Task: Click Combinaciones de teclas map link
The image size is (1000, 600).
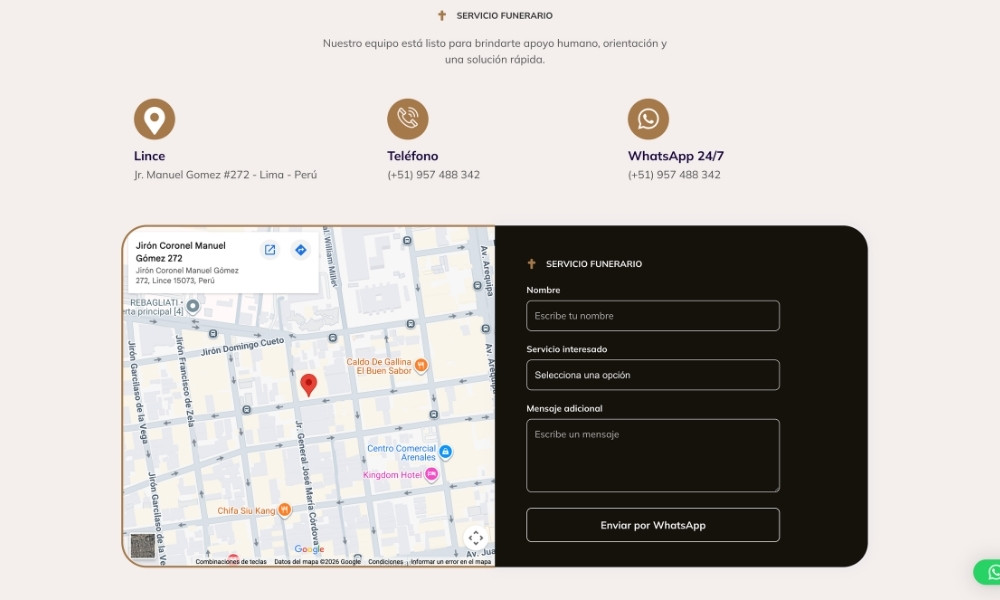Action: pos(231,562)
